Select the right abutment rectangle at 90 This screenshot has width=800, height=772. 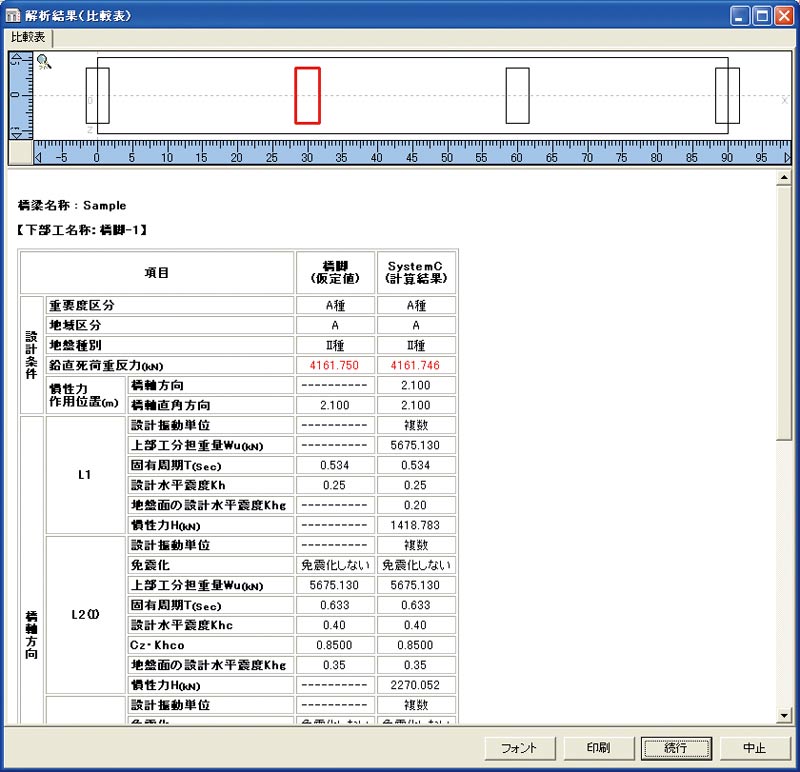tap(727, 95)
